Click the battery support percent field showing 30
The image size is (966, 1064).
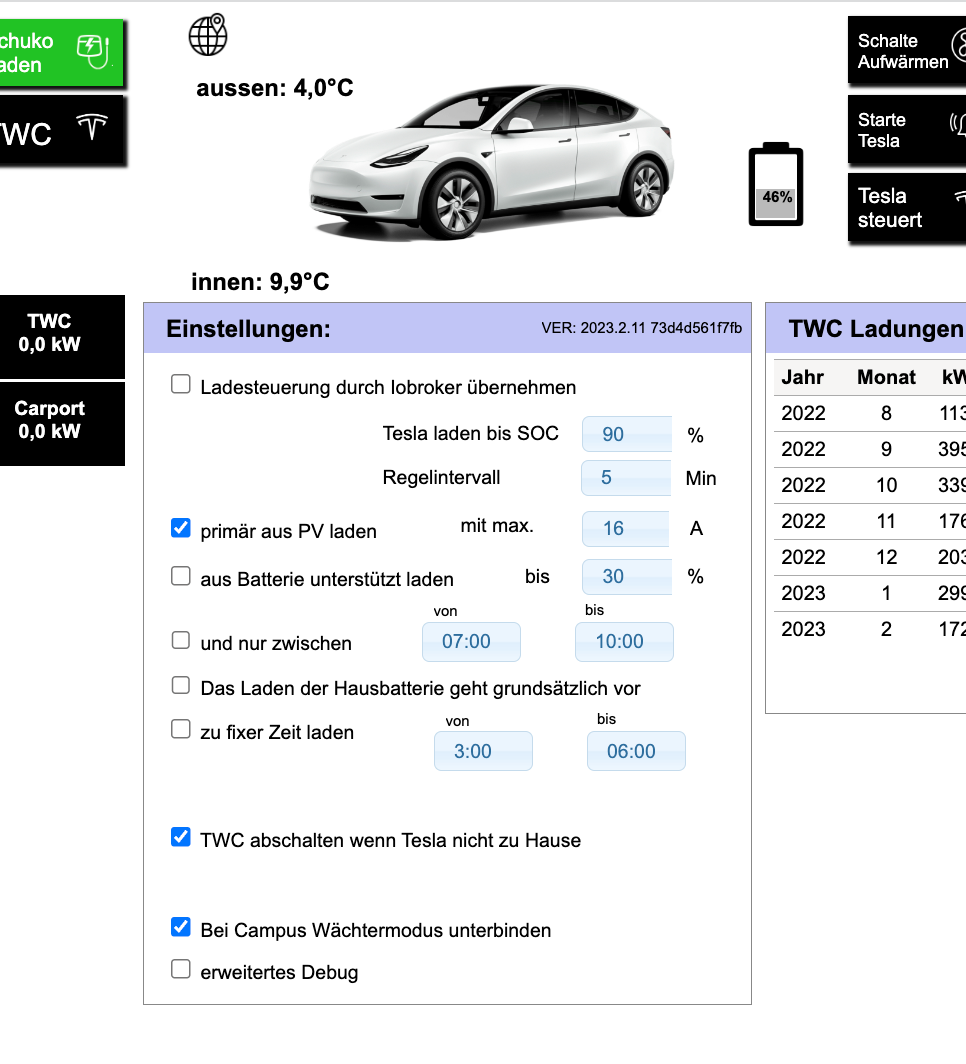point(627,577)
